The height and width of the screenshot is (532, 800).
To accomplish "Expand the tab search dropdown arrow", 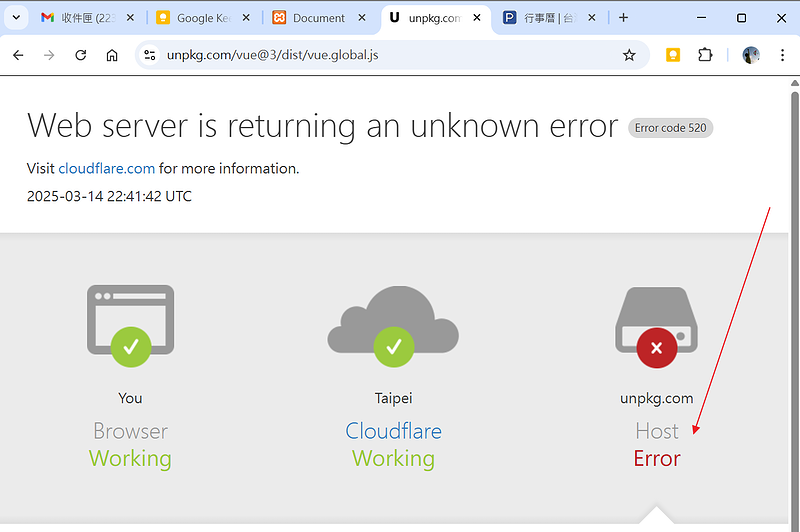I will pos(15,18).
